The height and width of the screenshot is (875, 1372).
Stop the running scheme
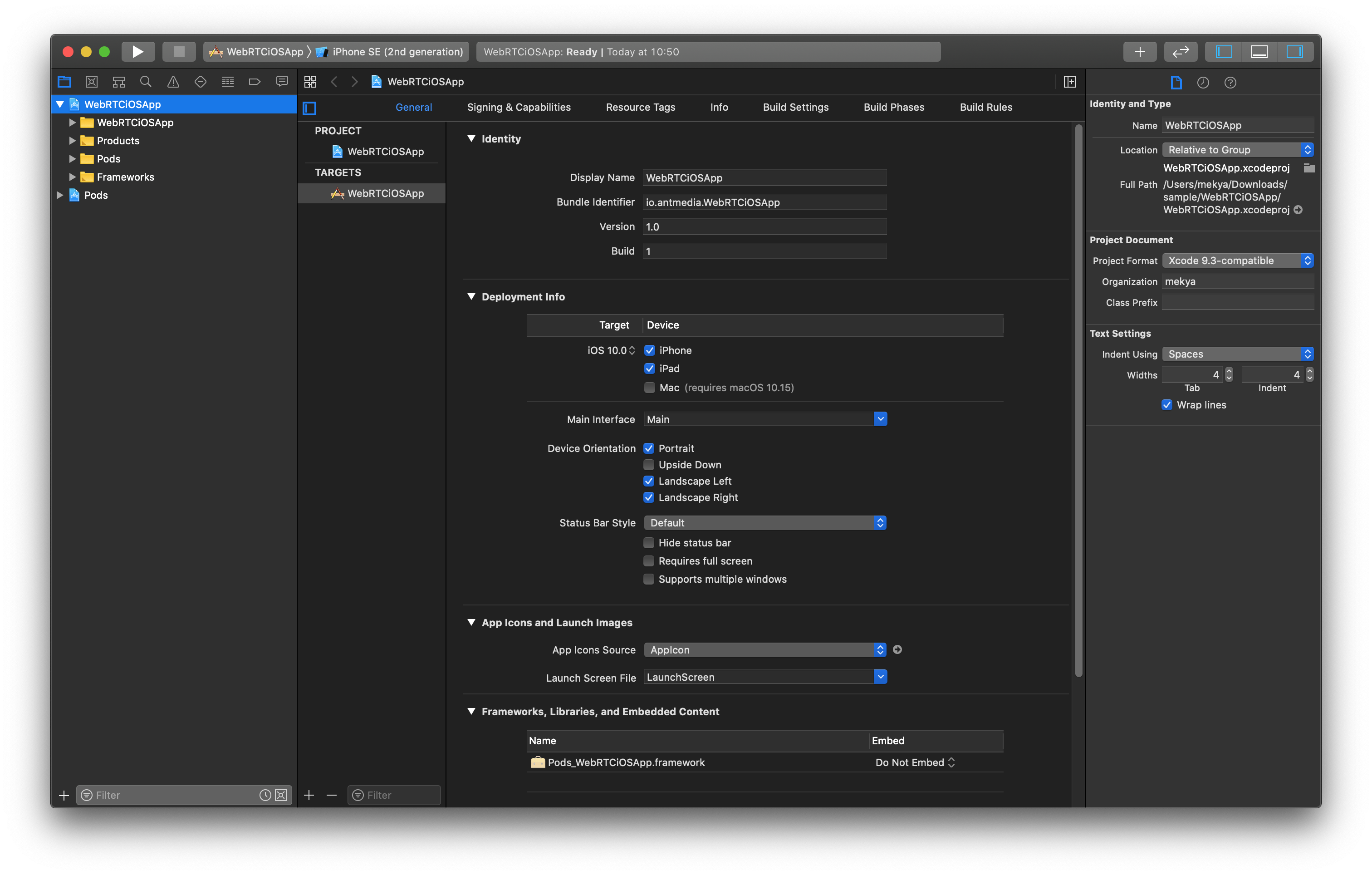[x=179, y=52]
